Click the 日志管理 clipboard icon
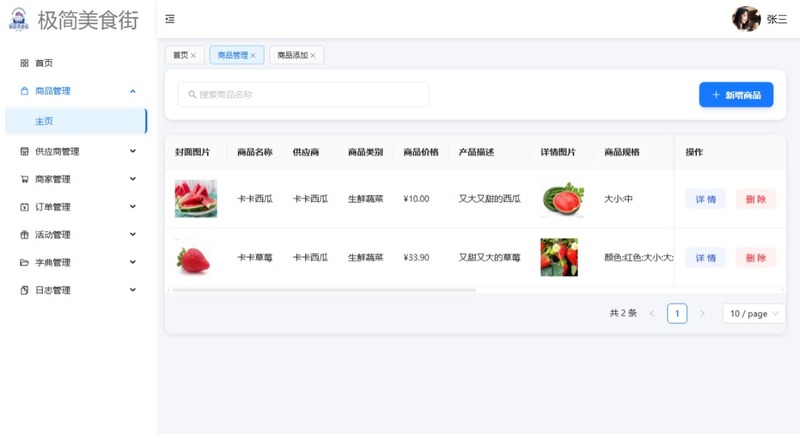Screen dimensions: 800x434 tap(24, 290)
